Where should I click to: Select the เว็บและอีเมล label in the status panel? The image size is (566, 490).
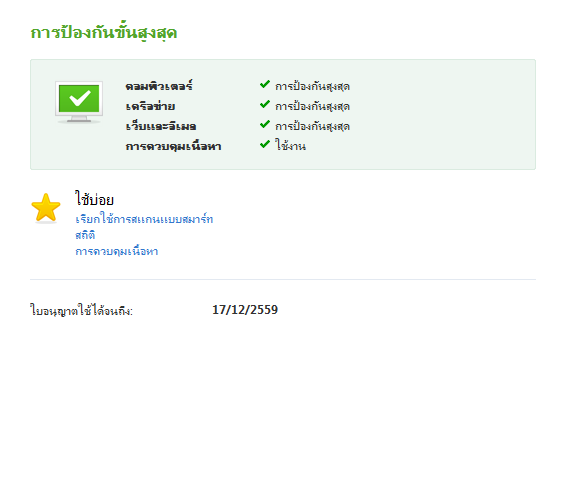[161, 126]
